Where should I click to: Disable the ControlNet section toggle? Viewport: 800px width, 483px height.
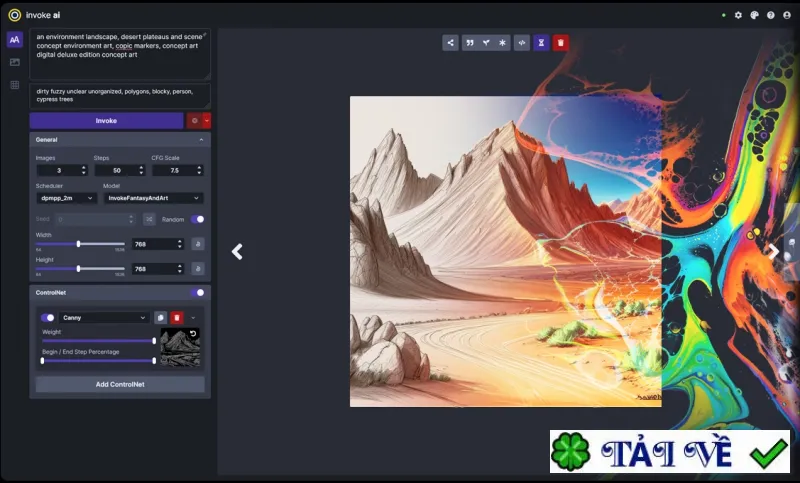tap(197, 292)
